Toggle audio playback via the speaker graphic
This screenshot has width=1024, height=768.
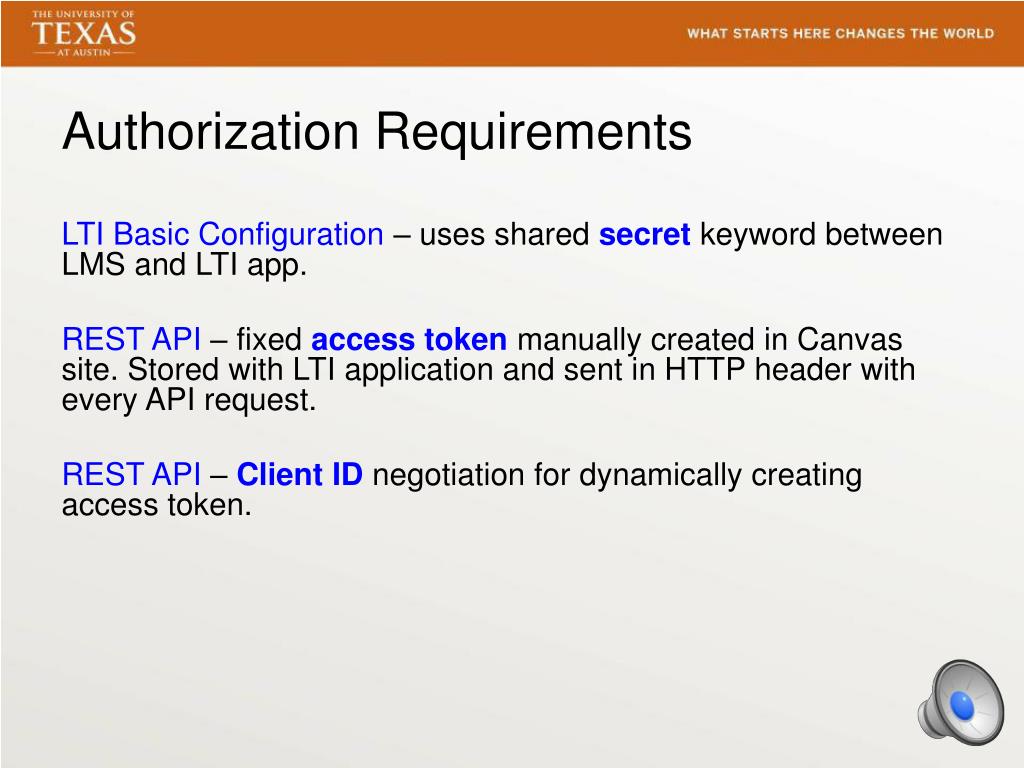pyautogui.click(x=963, y=704)
